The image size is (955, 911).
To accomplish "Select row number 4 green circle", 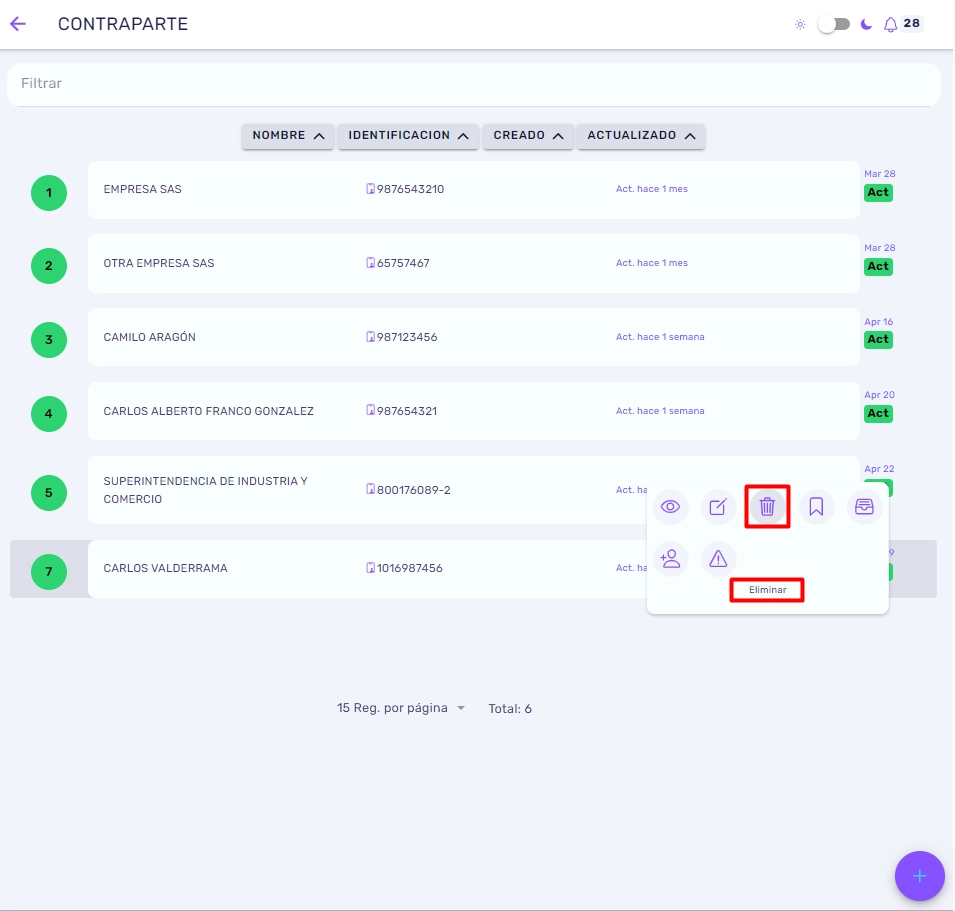I will 49,414.
